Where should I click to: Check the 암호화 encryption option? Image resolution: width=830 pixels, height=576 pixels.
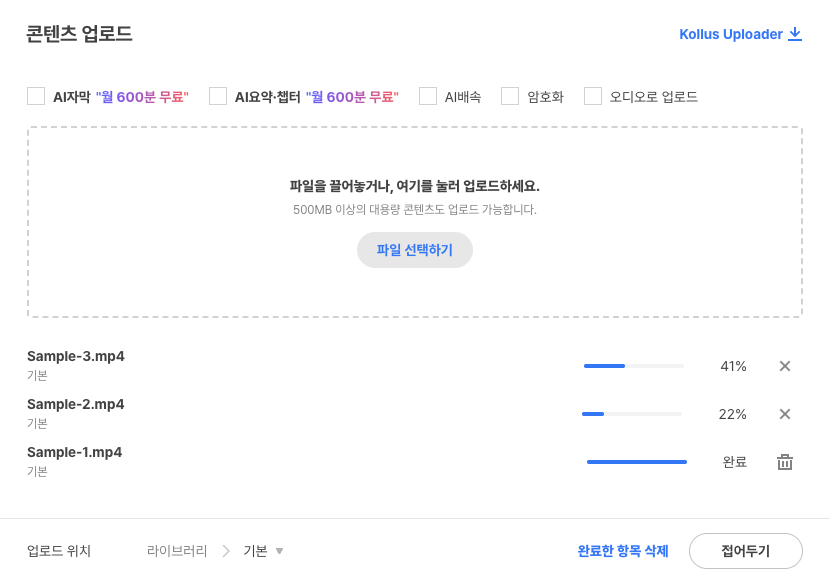tap(510, 96)
